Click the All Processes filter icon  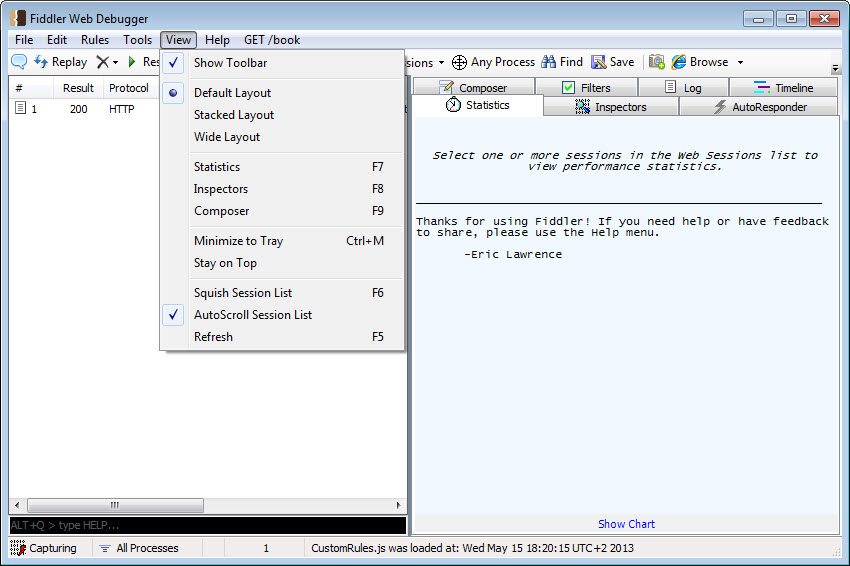click(105, 549)
